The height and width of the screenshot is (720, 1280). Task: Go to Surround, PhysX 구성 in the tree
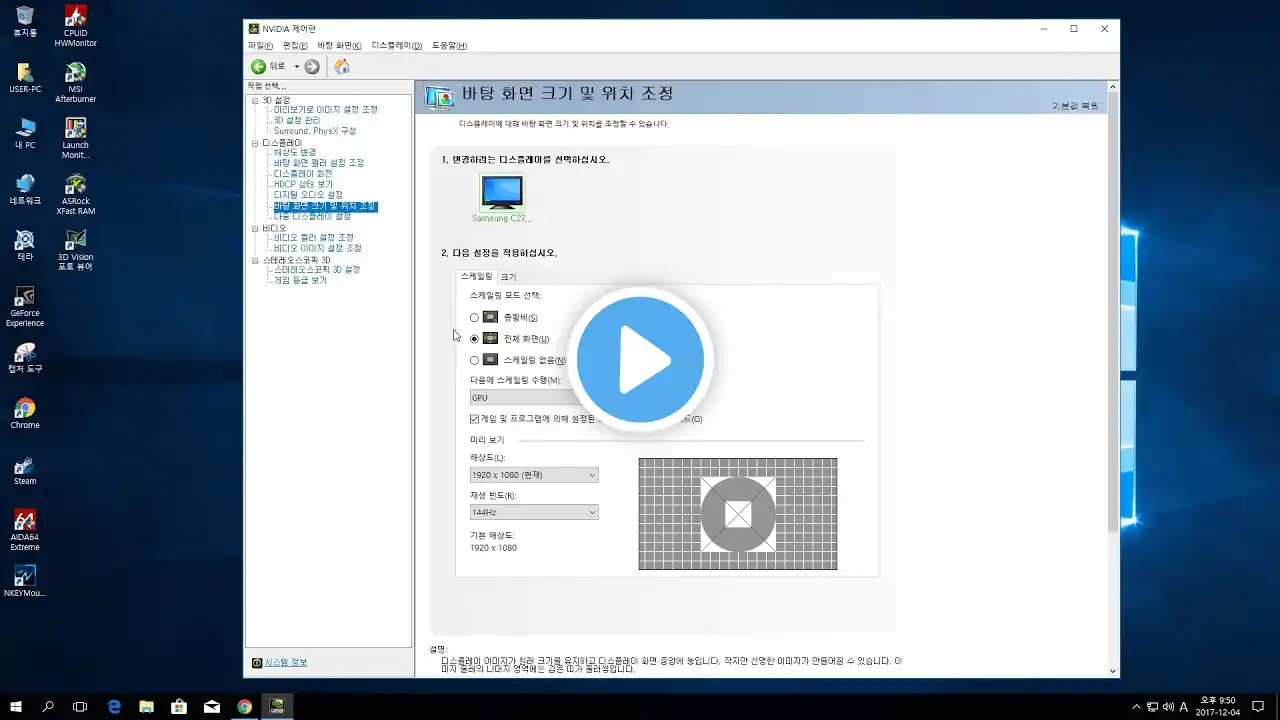point(315,131)
